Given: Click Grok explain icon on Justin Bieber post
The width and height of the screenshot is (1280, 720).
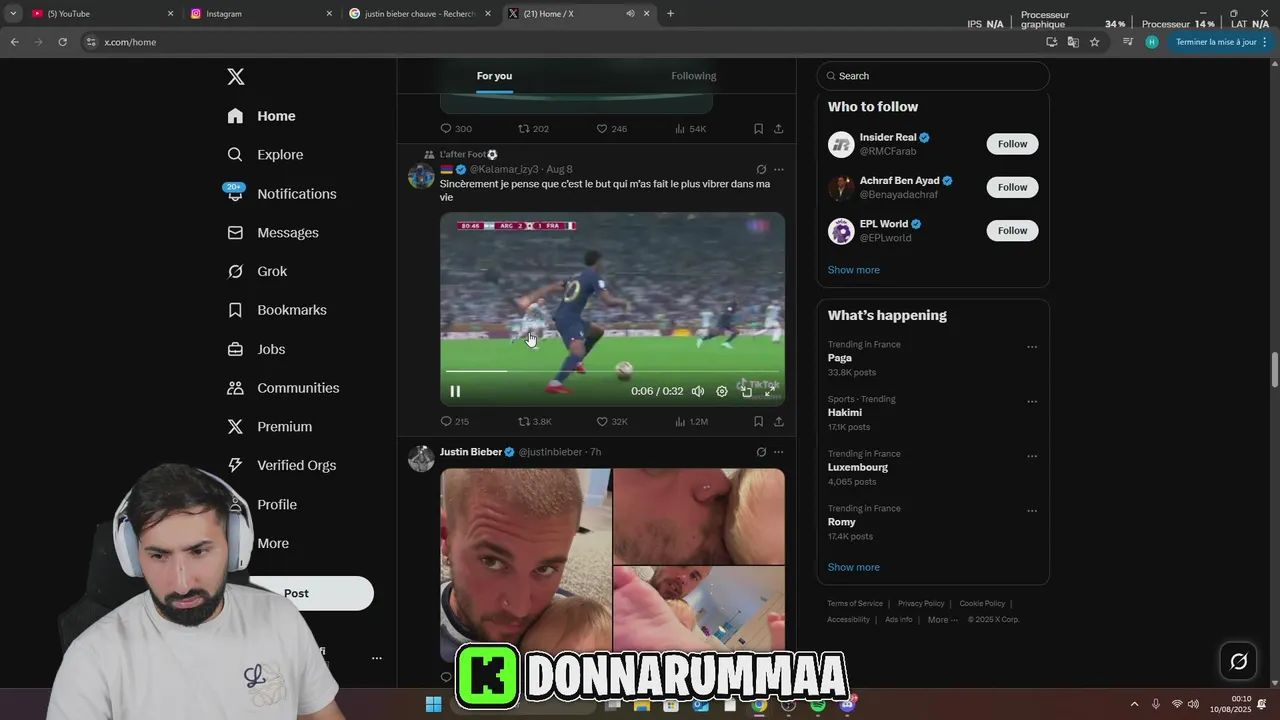Looking at the screenshot, I should (x=761, y=452).
